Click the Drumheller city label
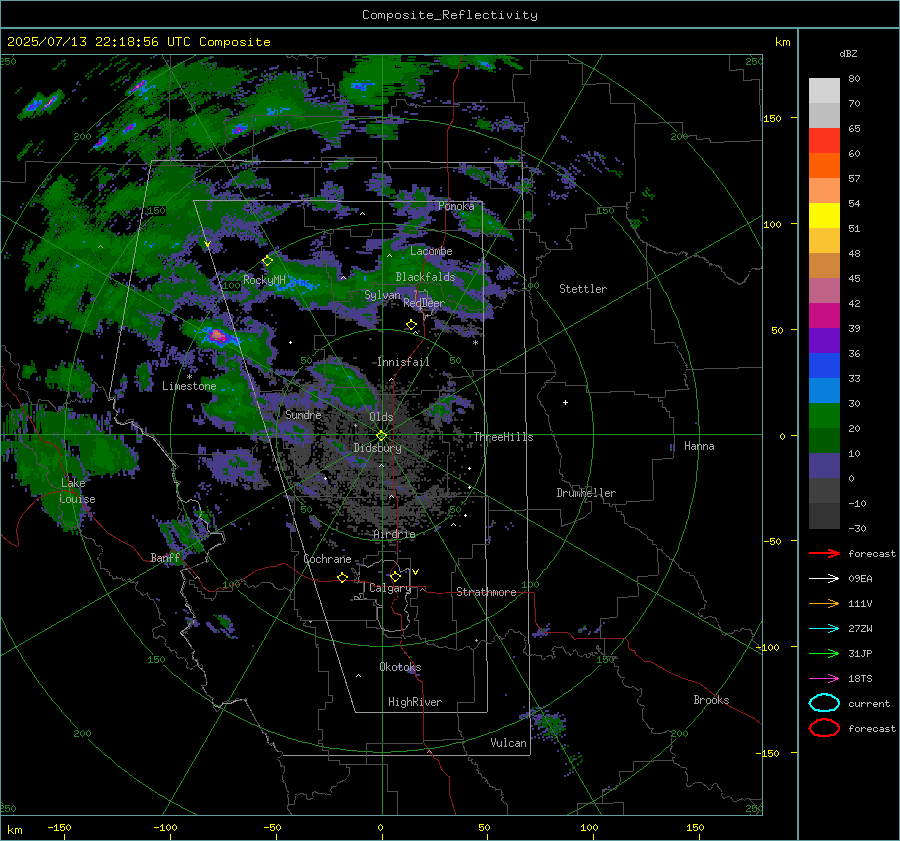Image resolution: width=900 pixels, height=841 pixels. [x=586, y=493]
